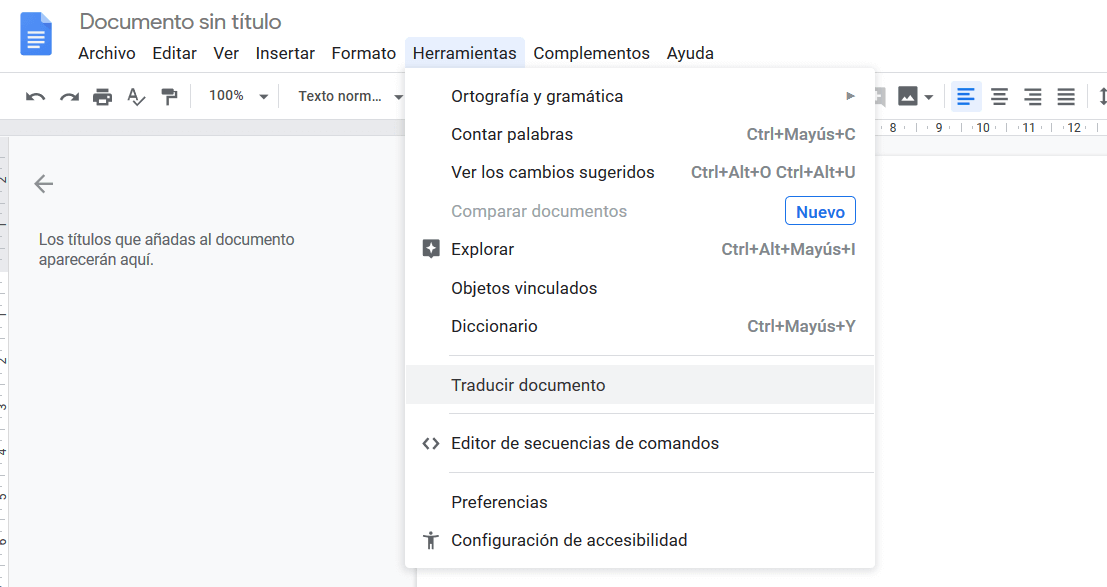Open Preferencias
1107x587 pixels.
tap(640, 502)
